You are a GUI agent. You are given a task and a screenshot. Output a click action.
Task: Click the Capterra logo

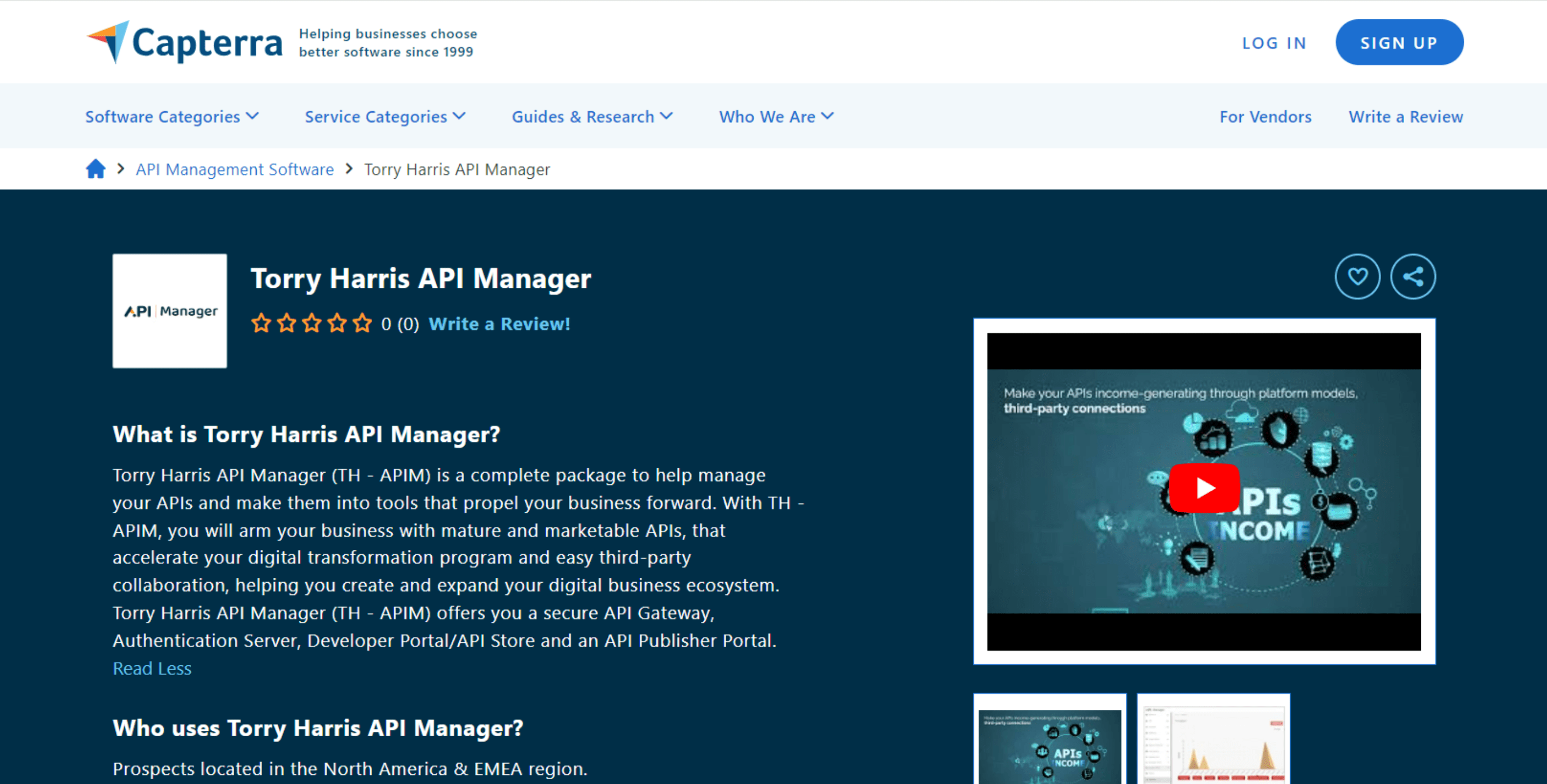[x=184, y=42]
